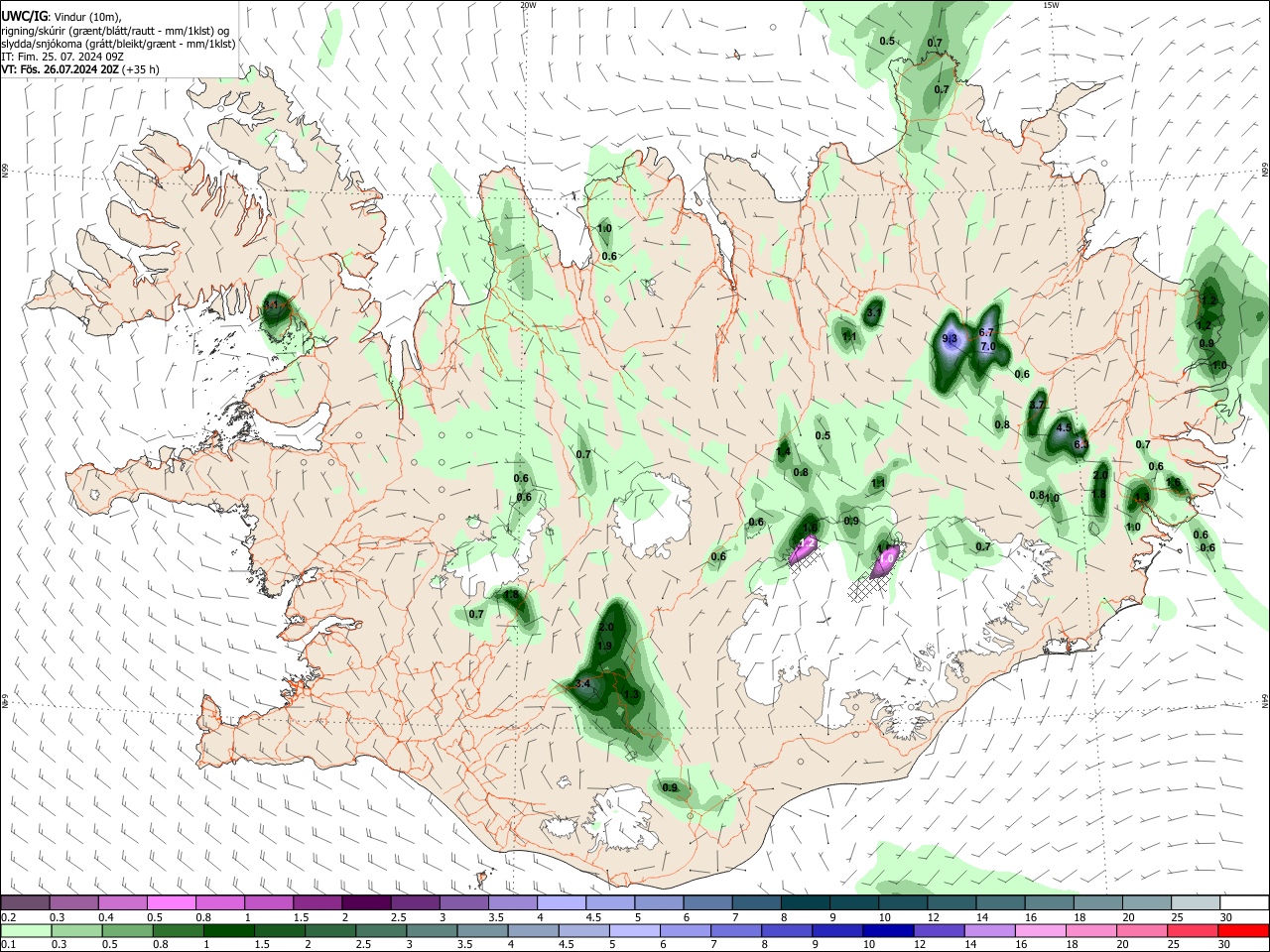Select the 0.5 green swatch in rain legend row
The image size is (1270, 952).
(126, 930)
